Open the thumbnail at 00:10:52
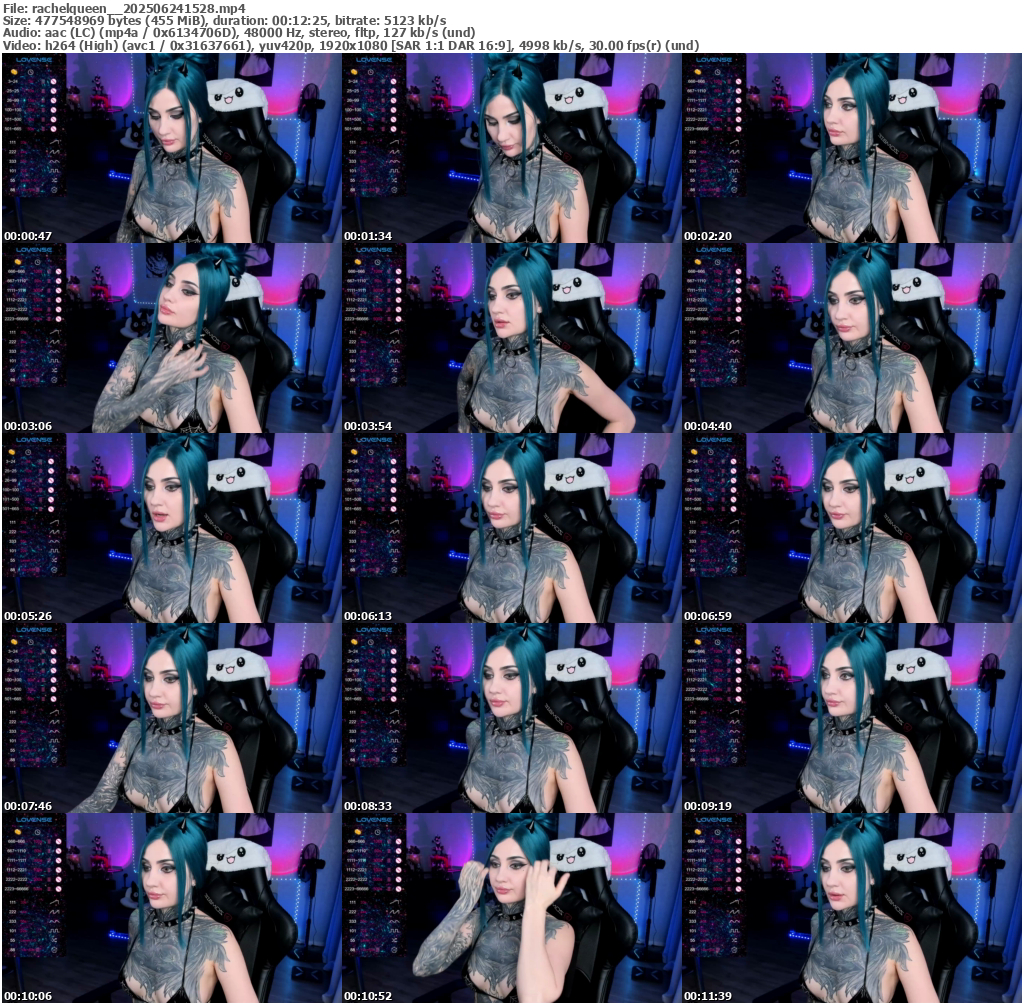 click(x=511, y=908)
